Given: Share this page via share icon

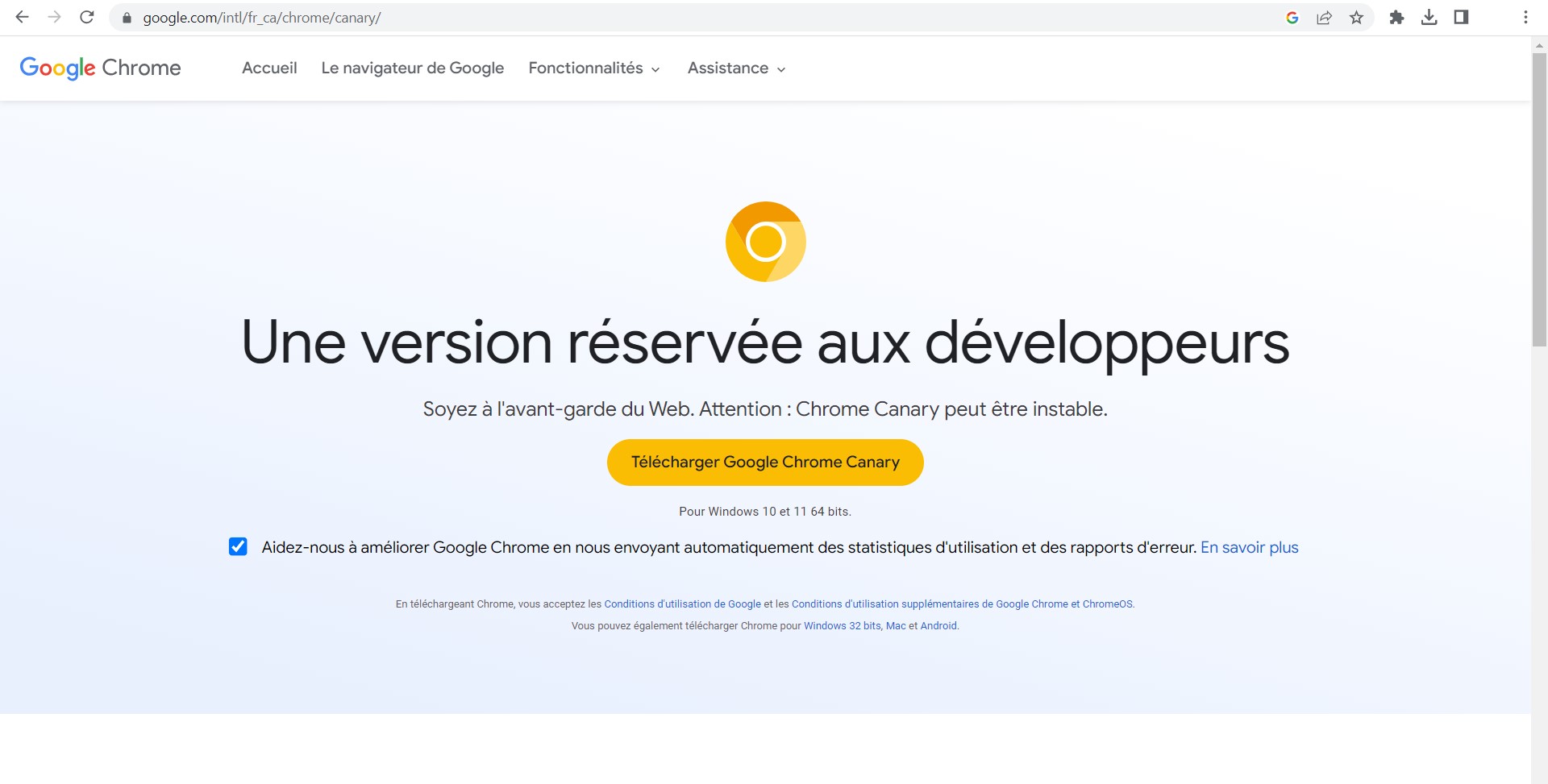Looking at the screenshot, I should point(1324,18).
